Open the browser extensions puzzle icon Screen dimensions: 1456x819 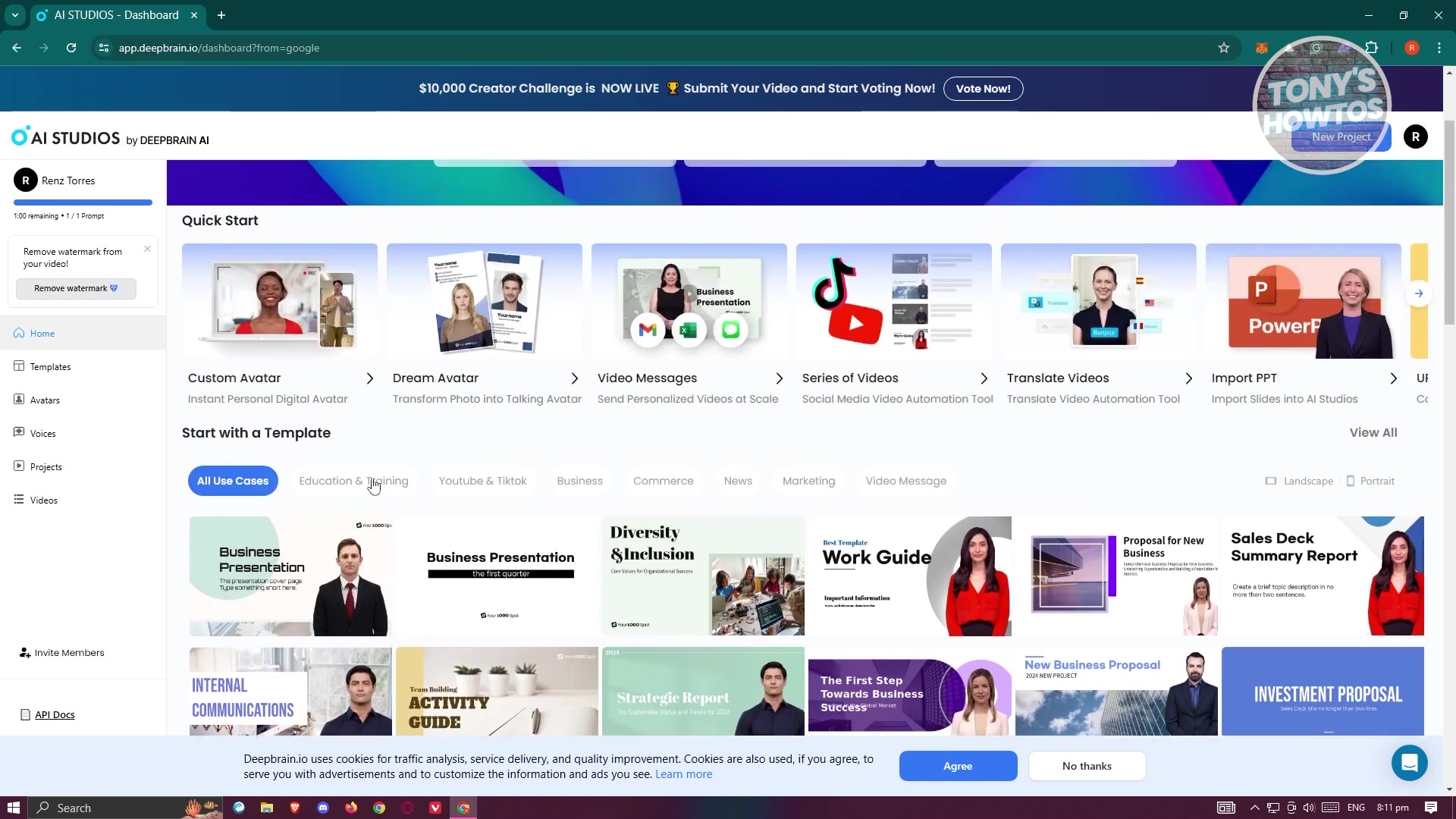(1371, 48)
